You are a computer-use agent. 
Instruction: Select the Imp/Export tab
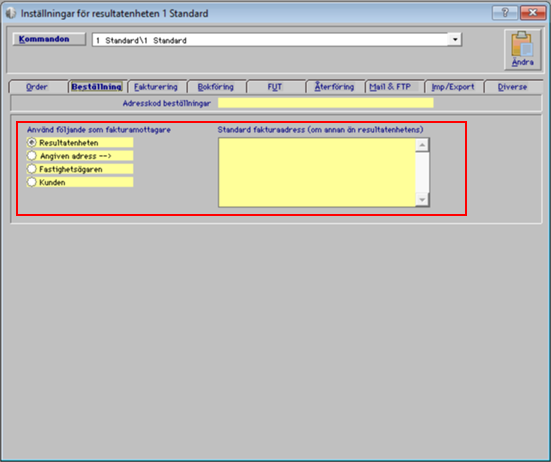tap(453, 87)
